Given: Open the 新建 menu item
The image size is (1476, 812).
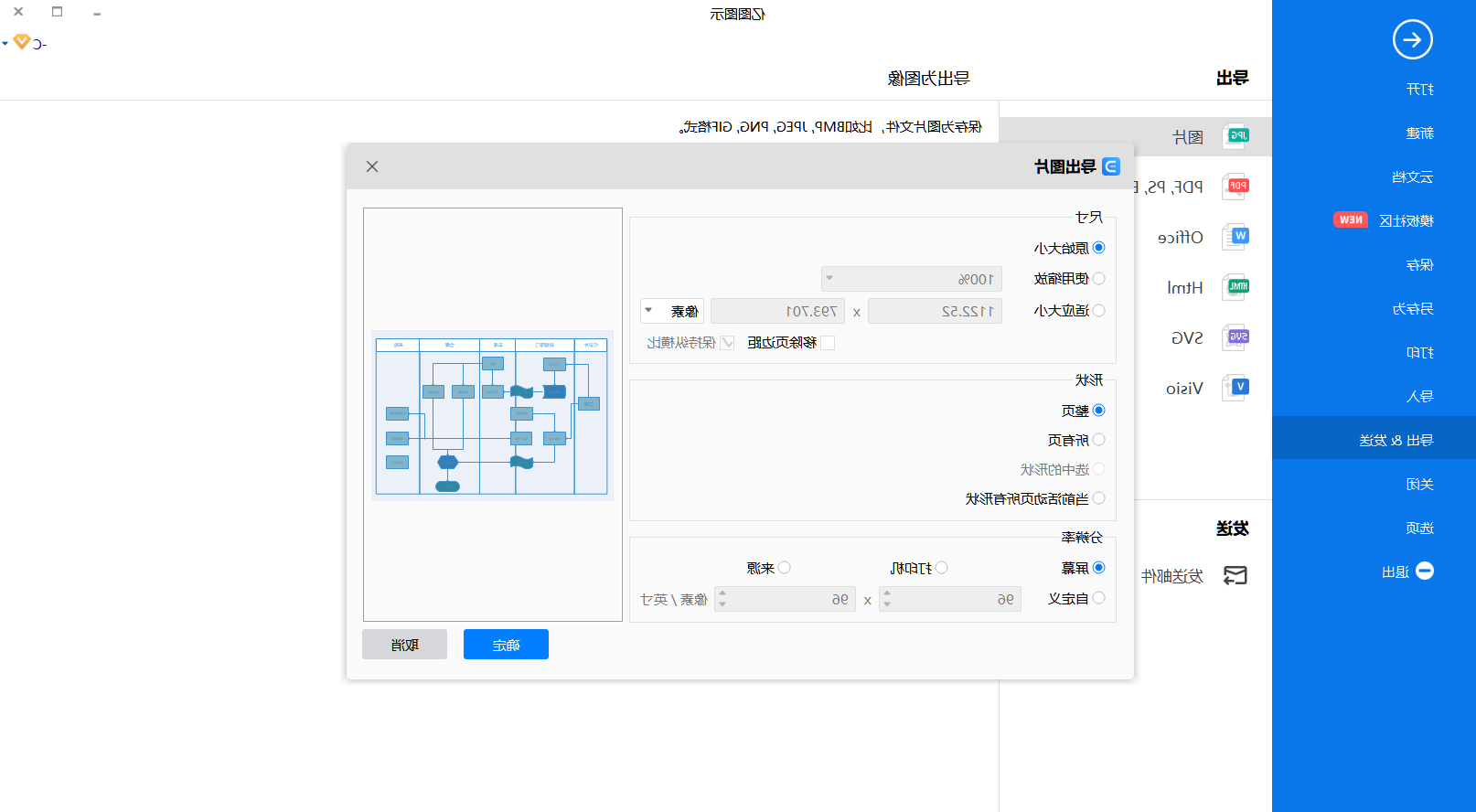Looking at the screenshot, I should (x=1419, y=133).
